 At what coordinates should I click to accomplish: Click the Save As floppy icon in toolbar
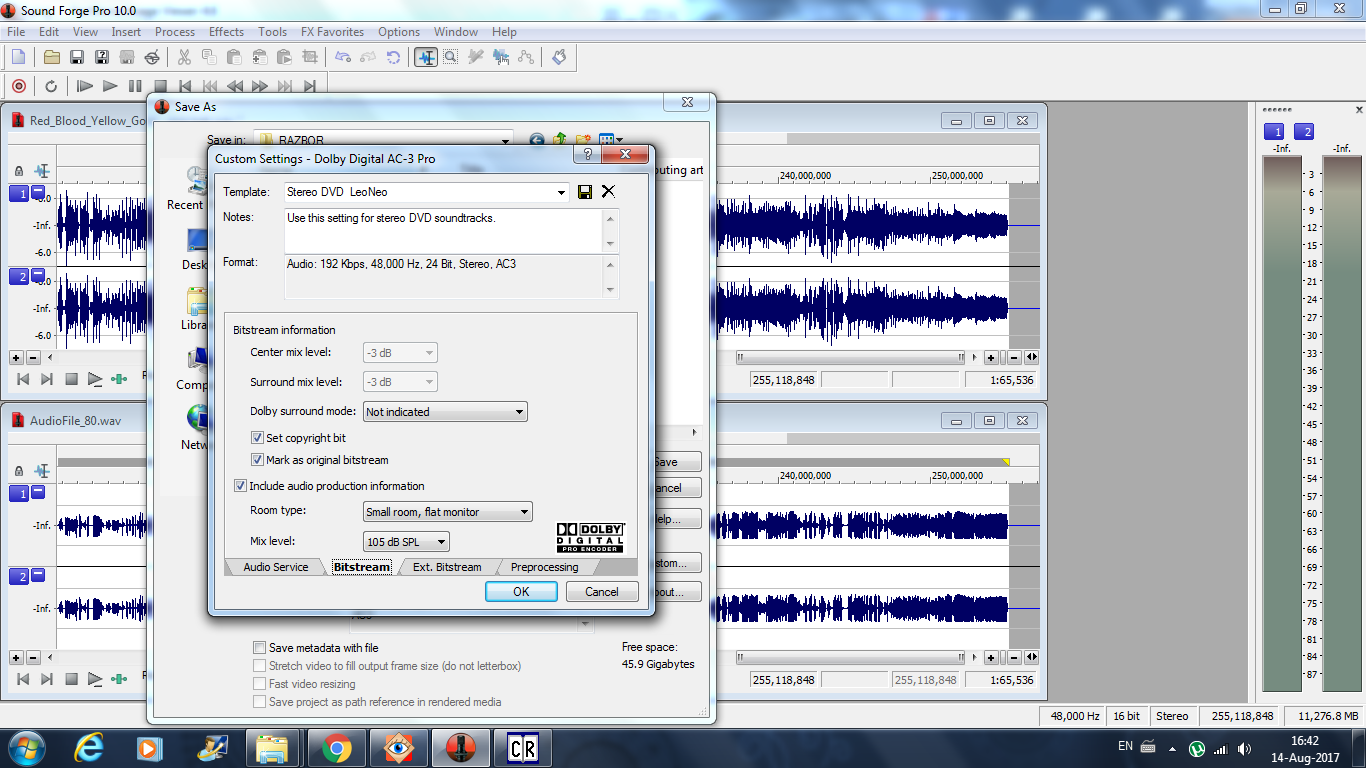(x=101, y=57)
